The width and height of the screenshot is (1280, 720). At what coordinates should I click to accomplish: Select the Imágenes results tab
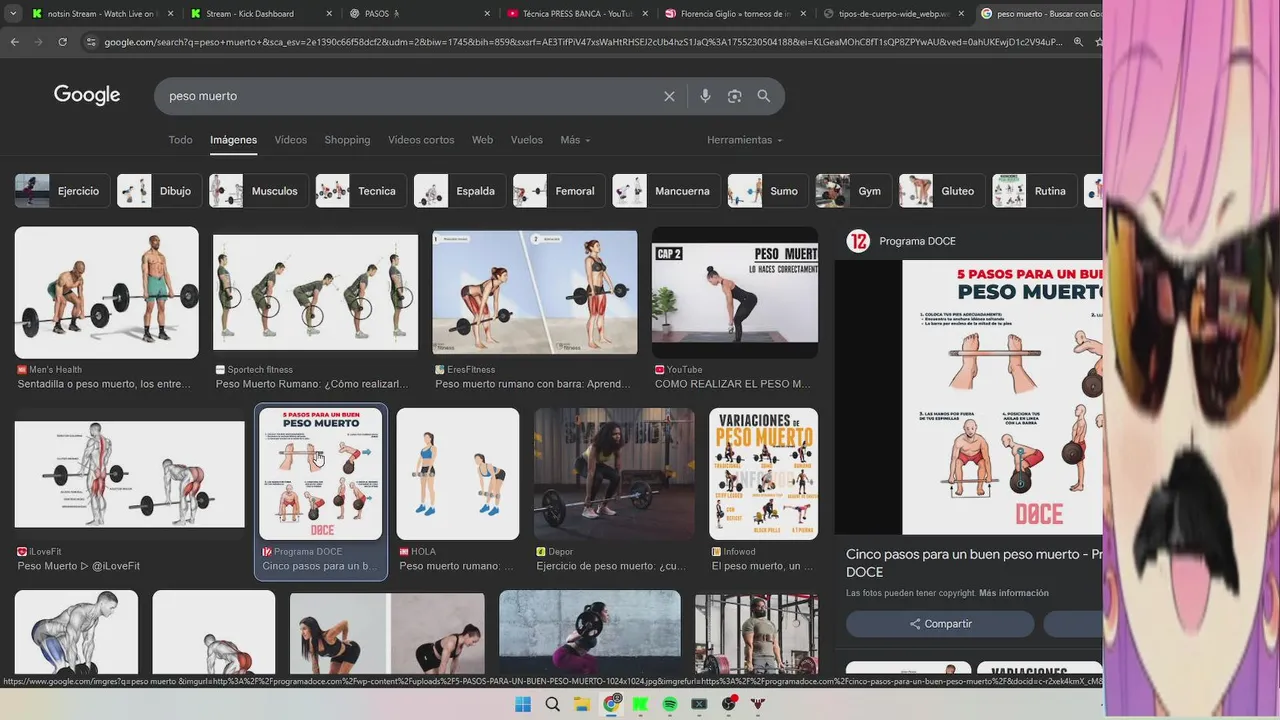[233, 140]
